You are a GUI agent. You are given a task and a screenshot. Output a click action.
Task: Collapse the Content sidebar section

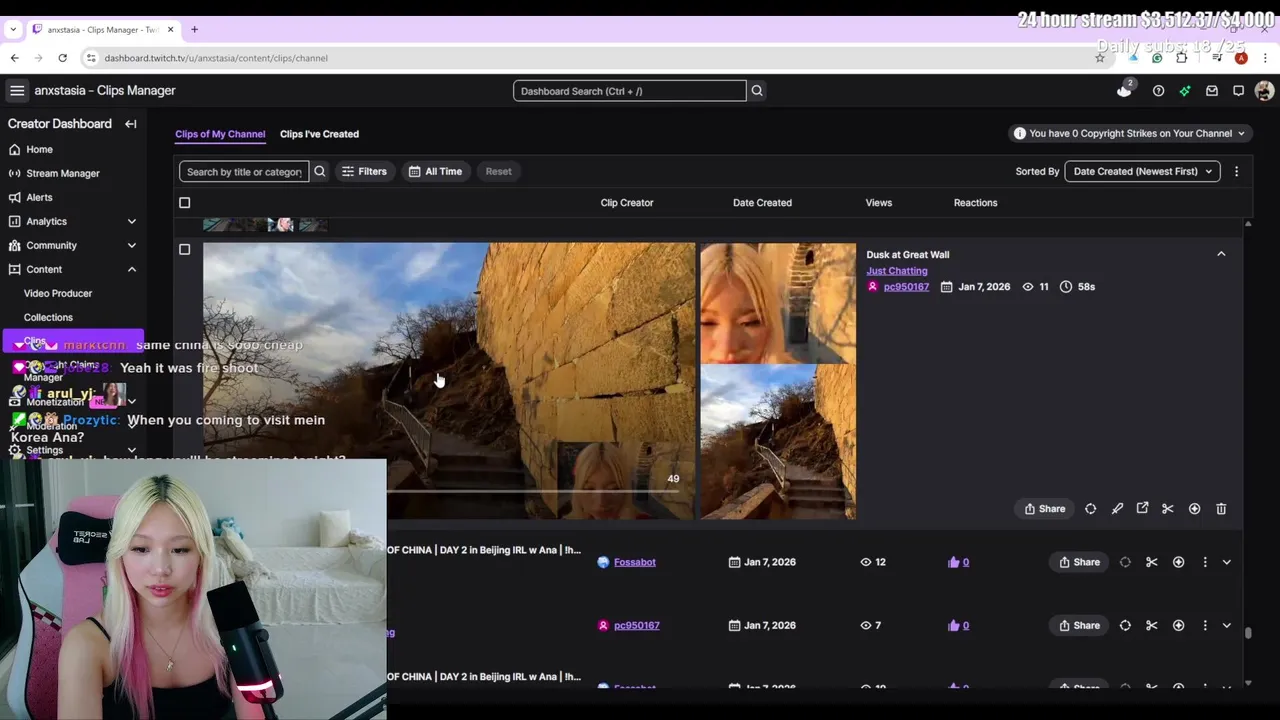click(131, 269)
